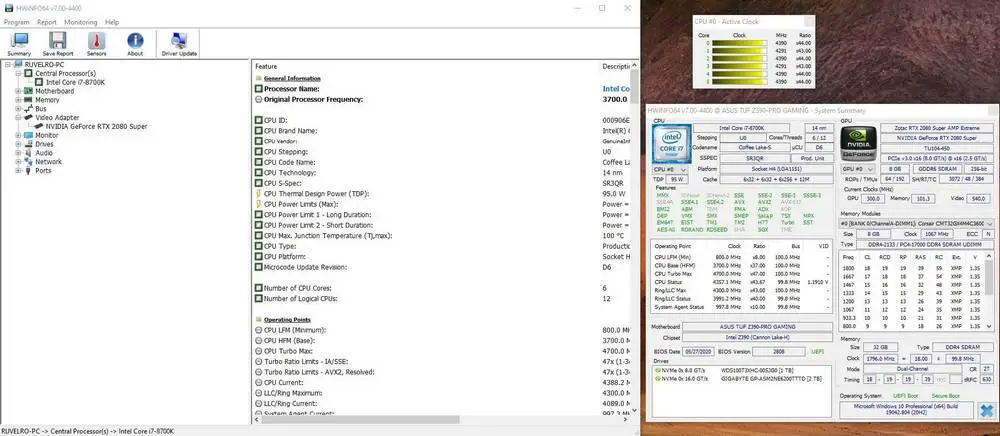Viewport: 1000px width, 436px height.
Task: Select the Network icon in tree
Action: pyautogui.click(x=29, y=162)
